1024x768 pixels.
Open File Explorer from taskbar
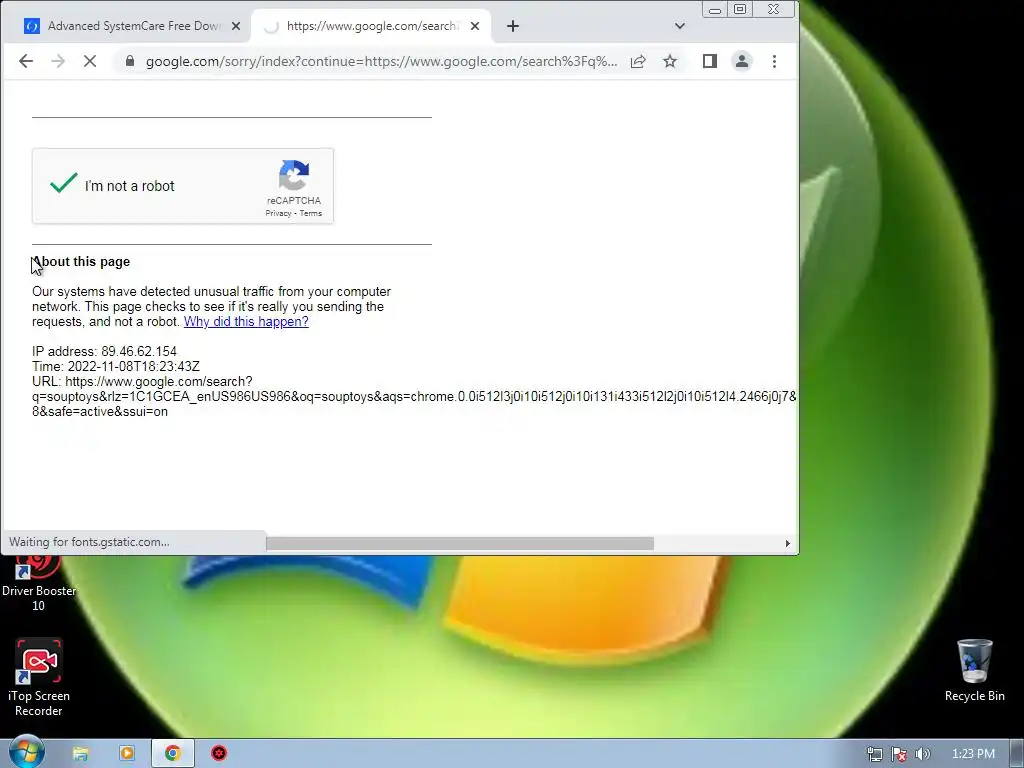80,754
